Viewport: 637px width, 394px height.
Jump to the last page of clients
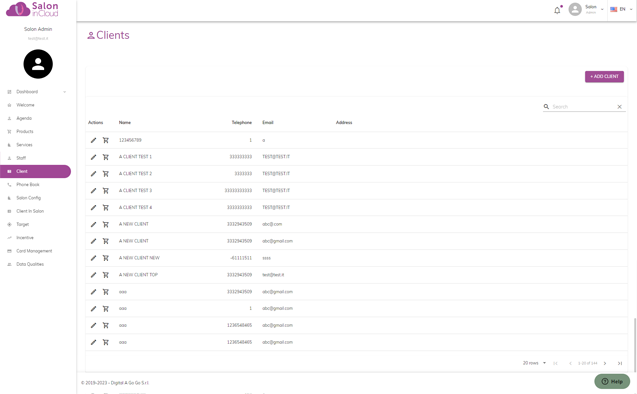pyautogui.click(x=620, y=363)
